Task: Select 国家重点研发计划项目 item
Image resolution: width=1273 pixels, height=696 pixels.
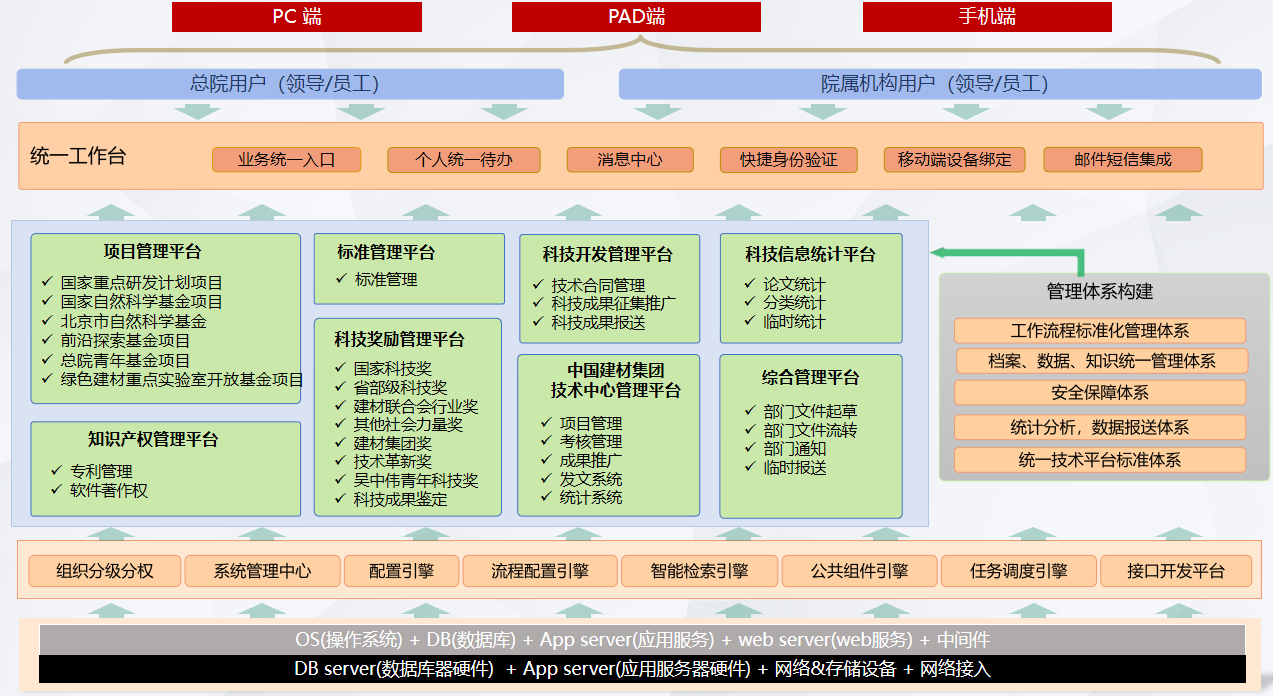Action: [141, 283]
